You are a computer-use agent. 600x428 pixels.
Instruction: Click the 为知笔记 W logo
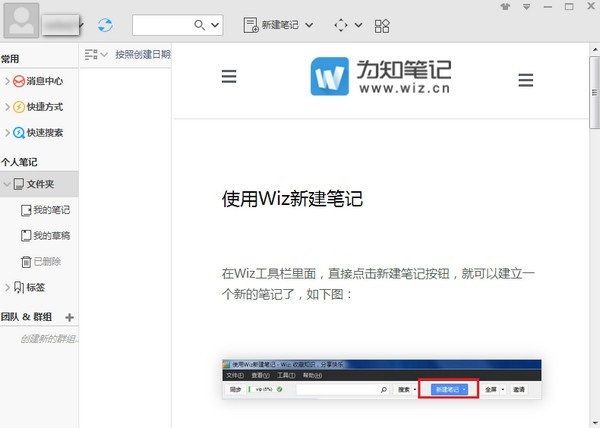point(330,76)
